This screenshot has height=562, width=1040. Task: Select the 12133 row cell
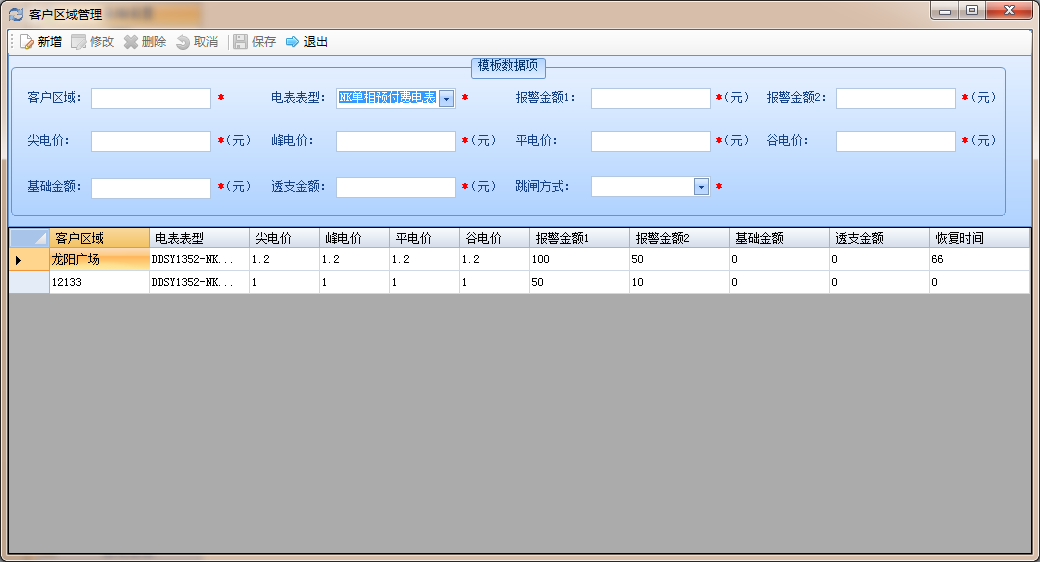coord(99,283)
